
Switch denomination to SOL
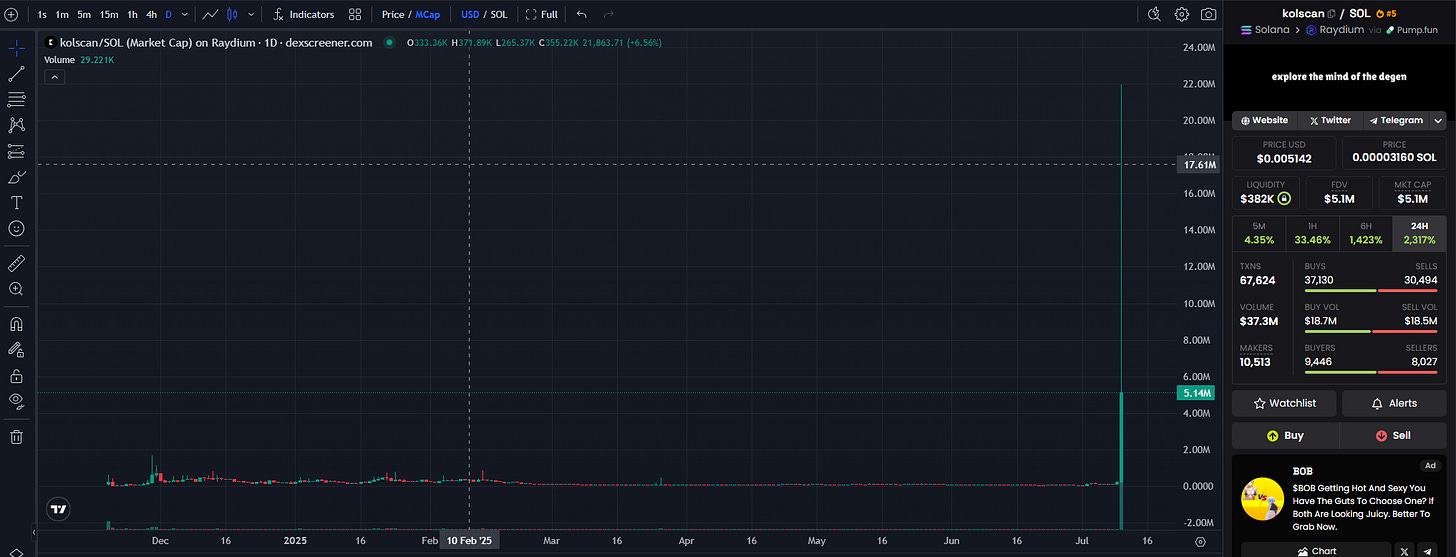(x=499, y=15)
